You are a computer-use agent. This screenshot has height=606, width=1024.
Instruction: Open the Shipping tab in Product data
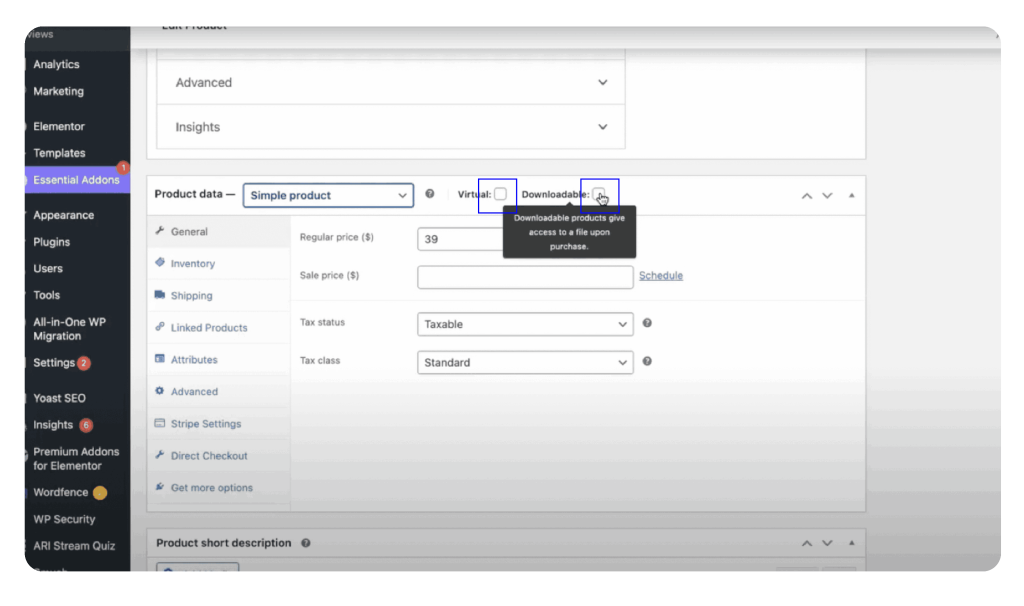[x=191, y=296]
